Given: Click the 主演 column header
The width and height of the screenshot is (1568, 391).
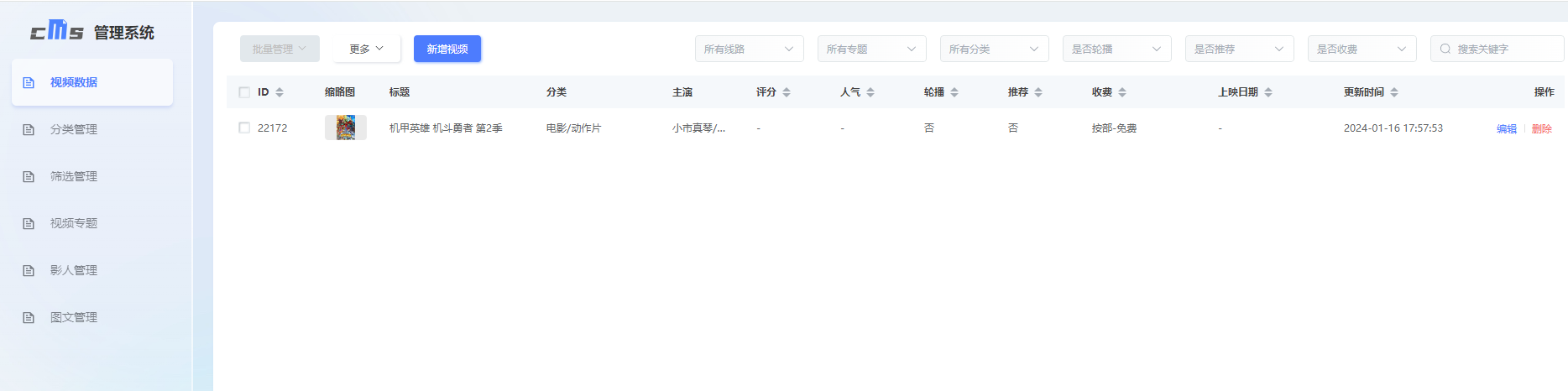Looking at the screenshot, I should click(682, 92).
